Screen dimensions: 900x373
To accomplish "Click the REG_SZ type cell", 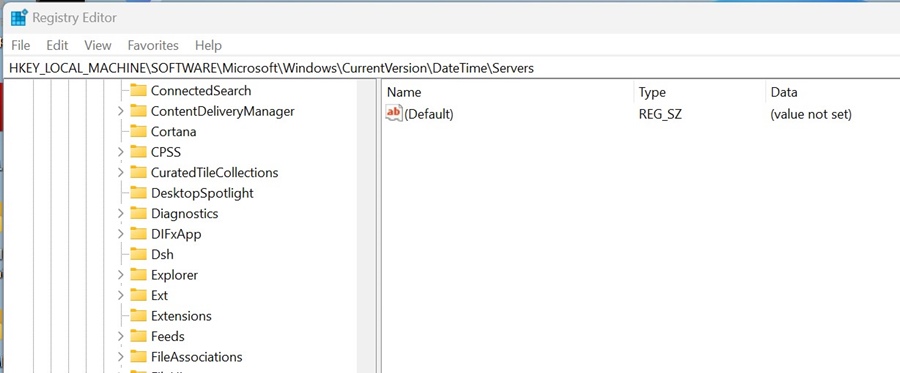I will point(660,114).
